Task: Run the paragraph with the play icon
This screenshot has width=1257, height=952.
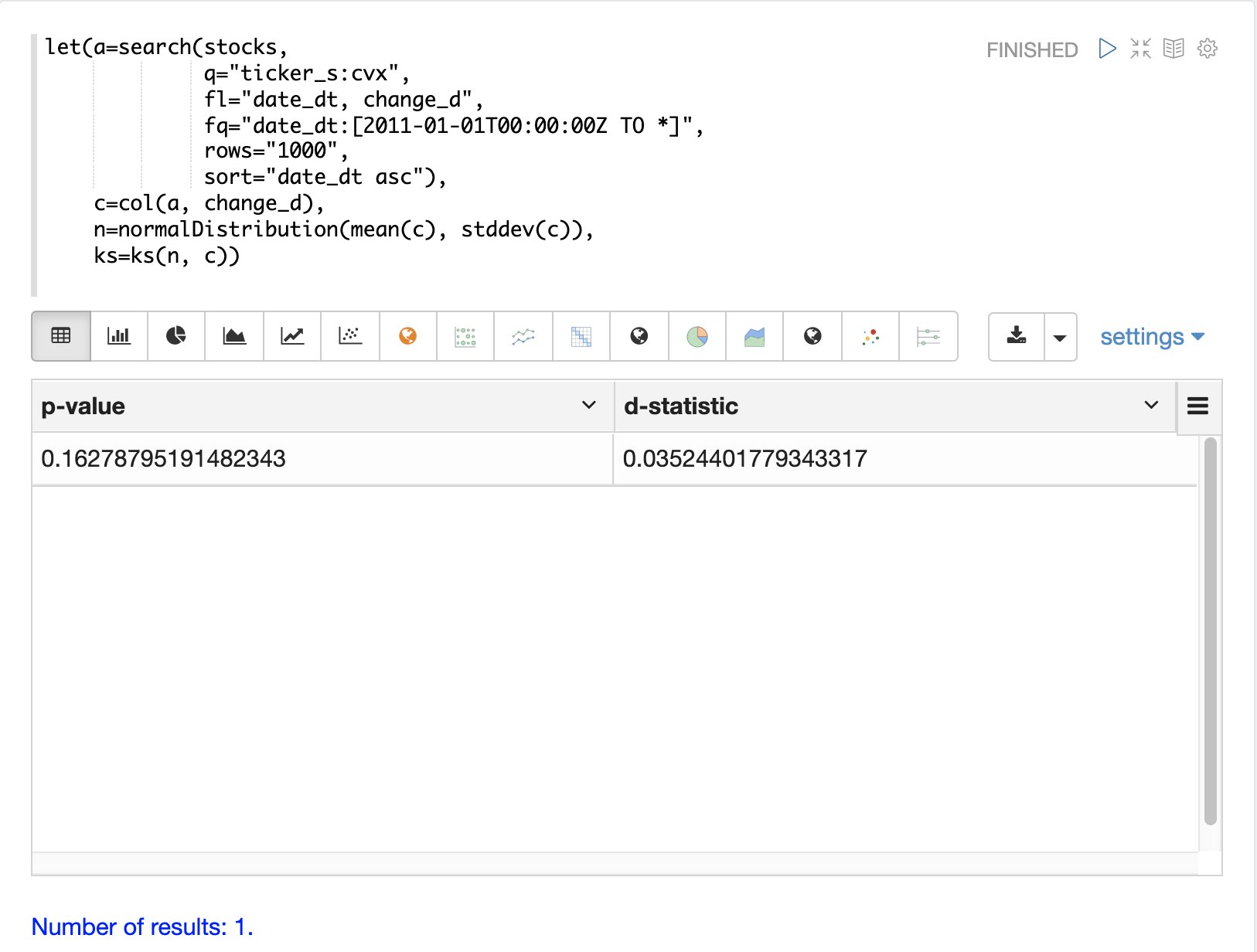Action: [x=1107, y=49]
